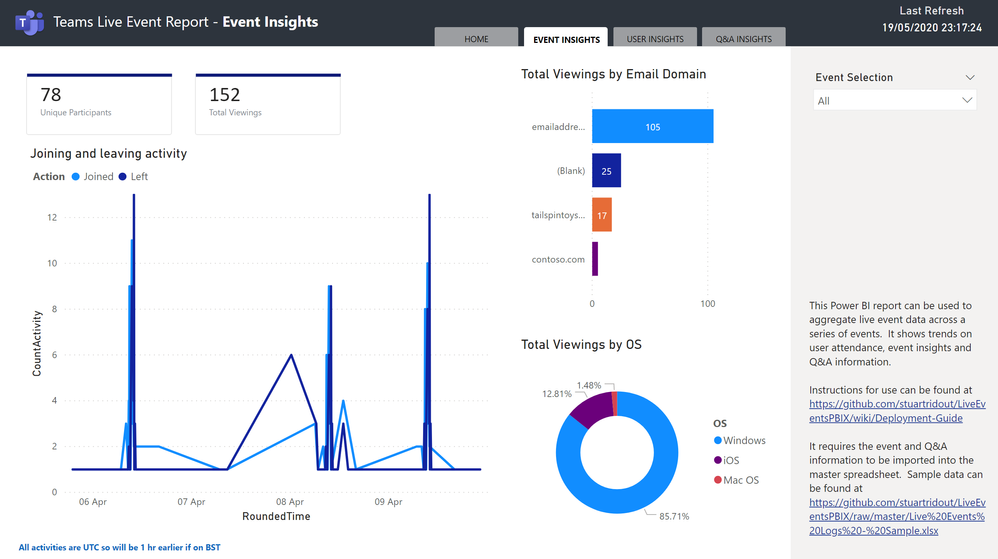Viewport: 998px width, 559px height.
Task: Select the Left legend marker
Action: [x=123, y=176]
